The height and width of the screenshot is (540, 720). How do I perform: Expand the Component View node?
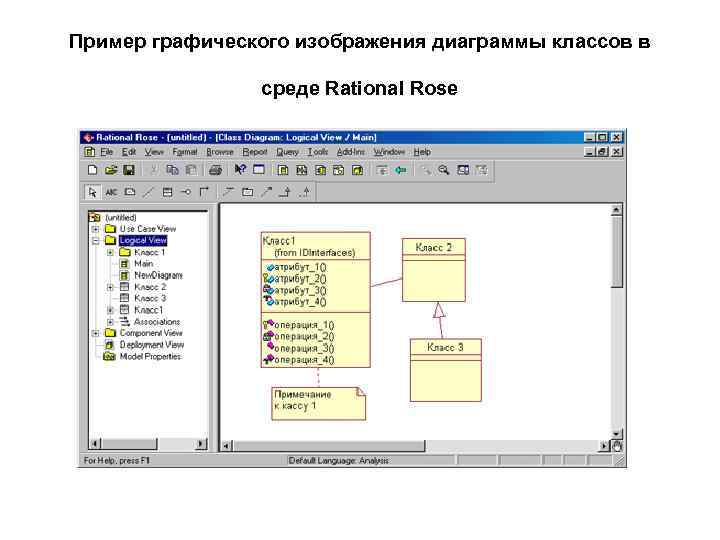click(x=96, y=333)
